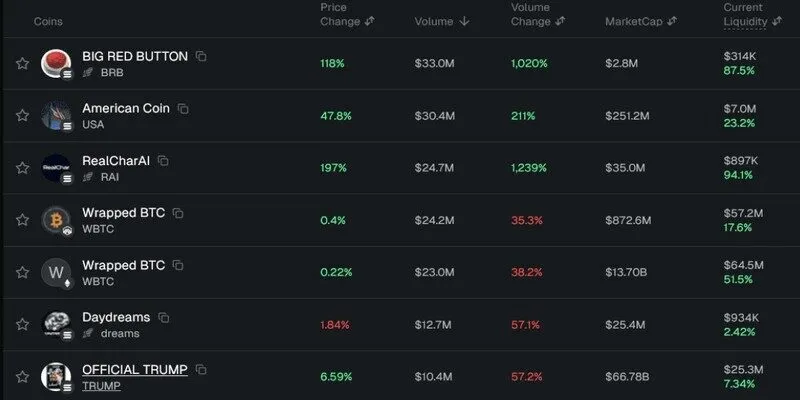Select the $872.6M market cap
The height and width of the screenshot is (400, 800).
(629, 220)
